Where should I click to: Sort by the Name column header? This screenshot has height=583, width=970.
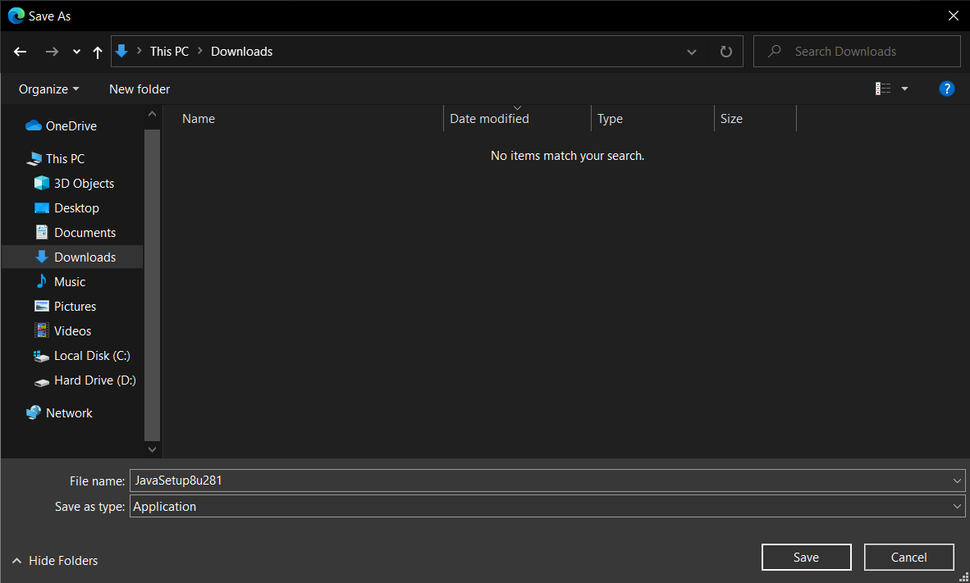(199, 119)
